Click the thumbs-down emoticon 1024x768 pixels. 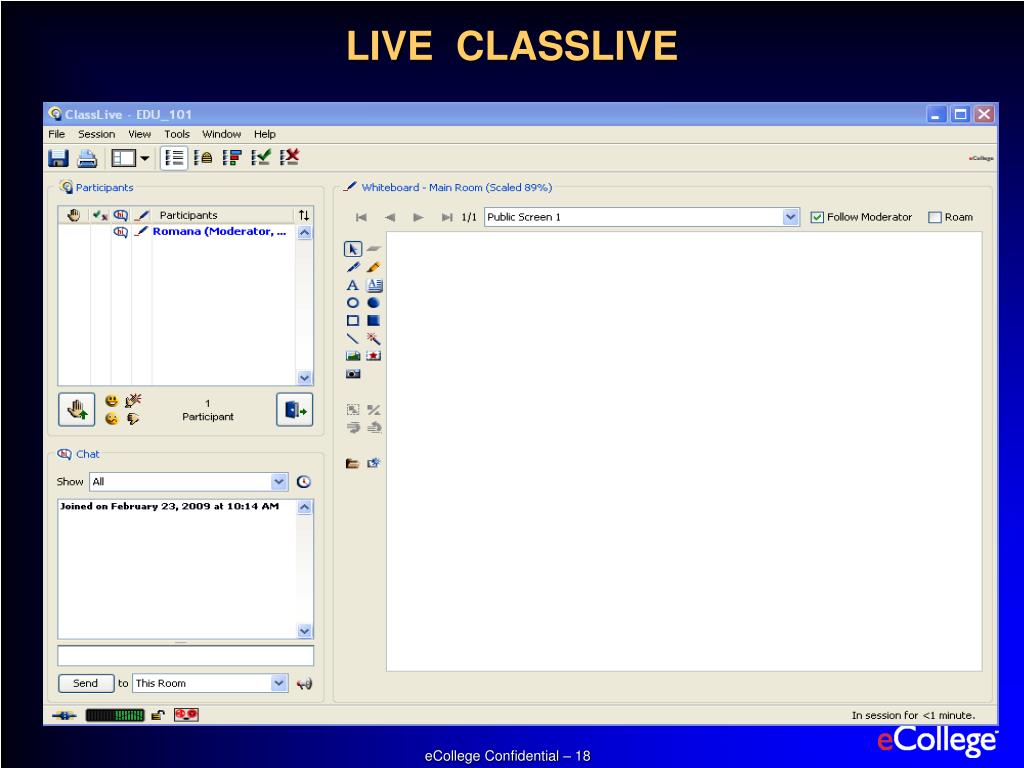(133, 419)
